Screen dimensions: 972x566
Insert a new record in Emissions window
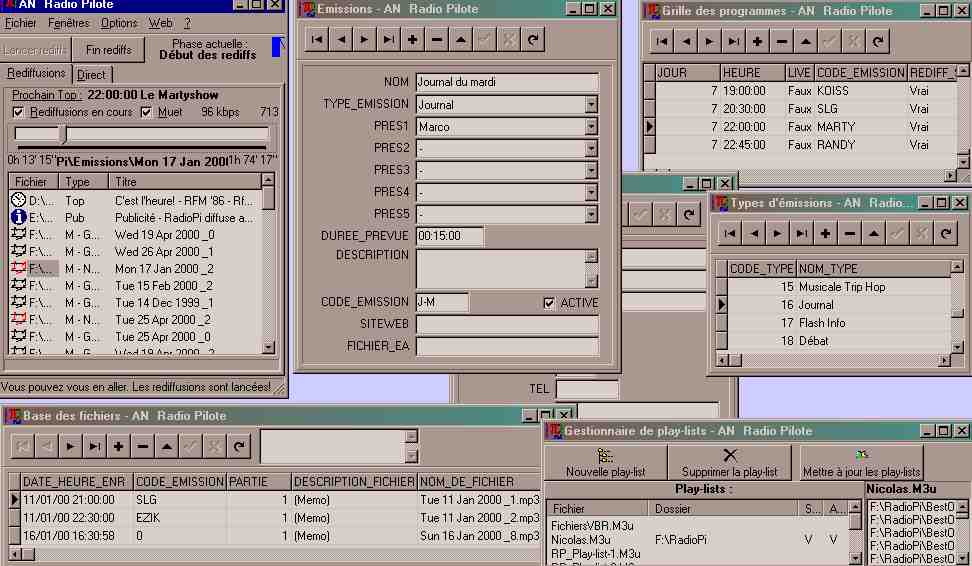point(412,40)
